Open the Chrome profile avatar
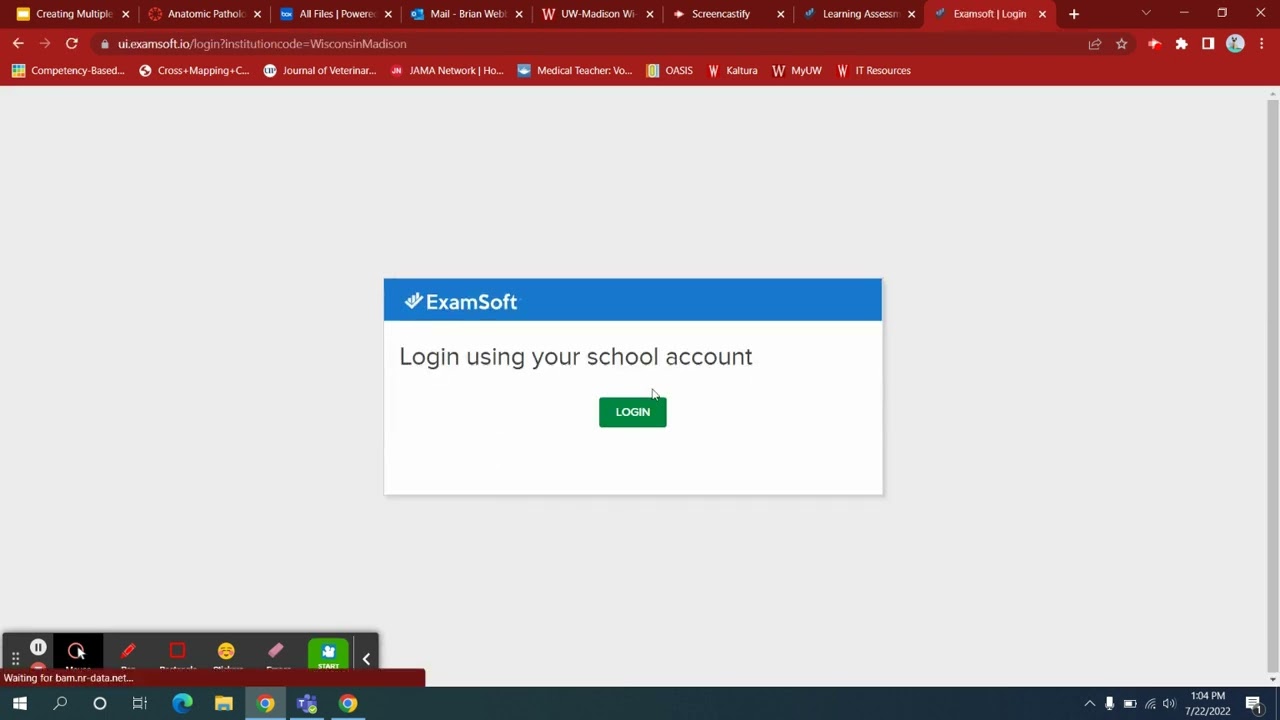 [1235, 44]
